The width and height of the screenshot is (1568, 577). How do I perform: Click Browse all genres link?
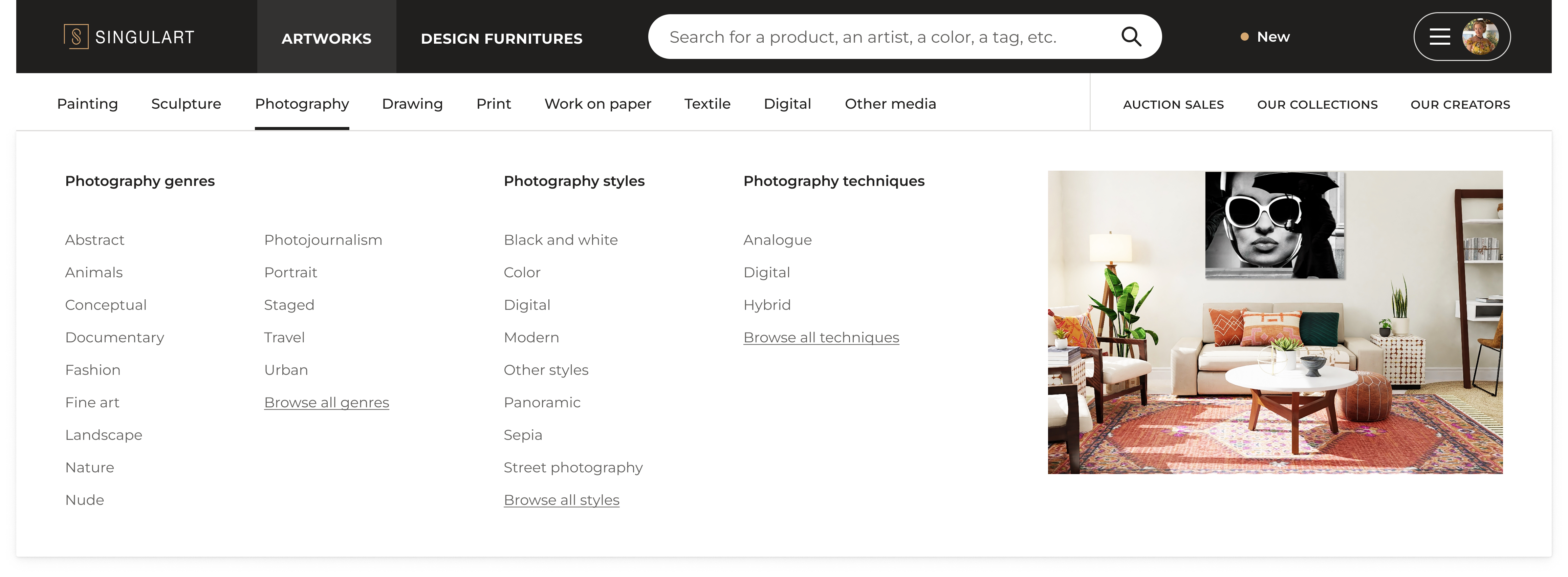tap(326, 402)
